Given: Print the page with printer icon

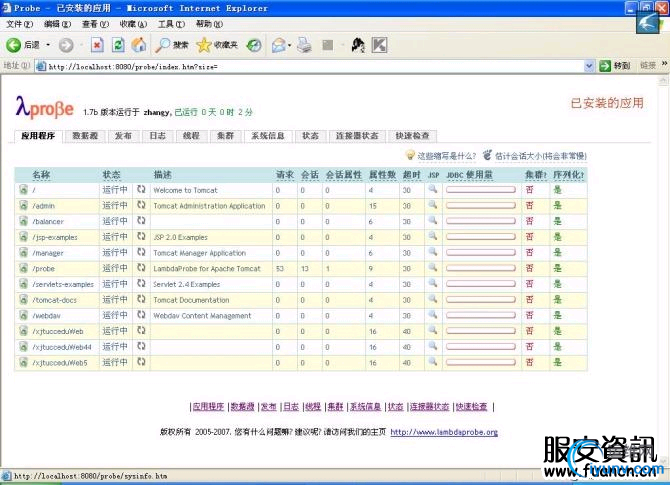Looking at the screenshot, I should pyautogui.click(x=304, y=45).
